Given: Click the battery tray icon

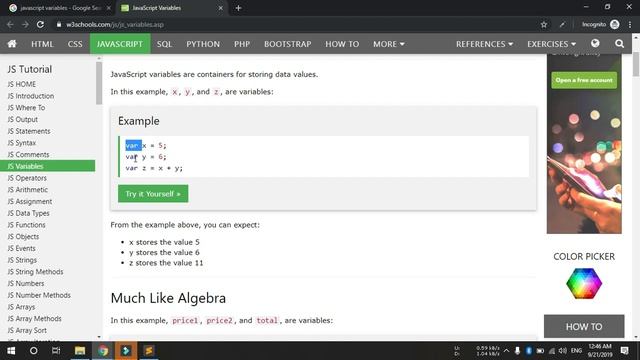Looking at the screenshot, I should click(x=540, y=351).
